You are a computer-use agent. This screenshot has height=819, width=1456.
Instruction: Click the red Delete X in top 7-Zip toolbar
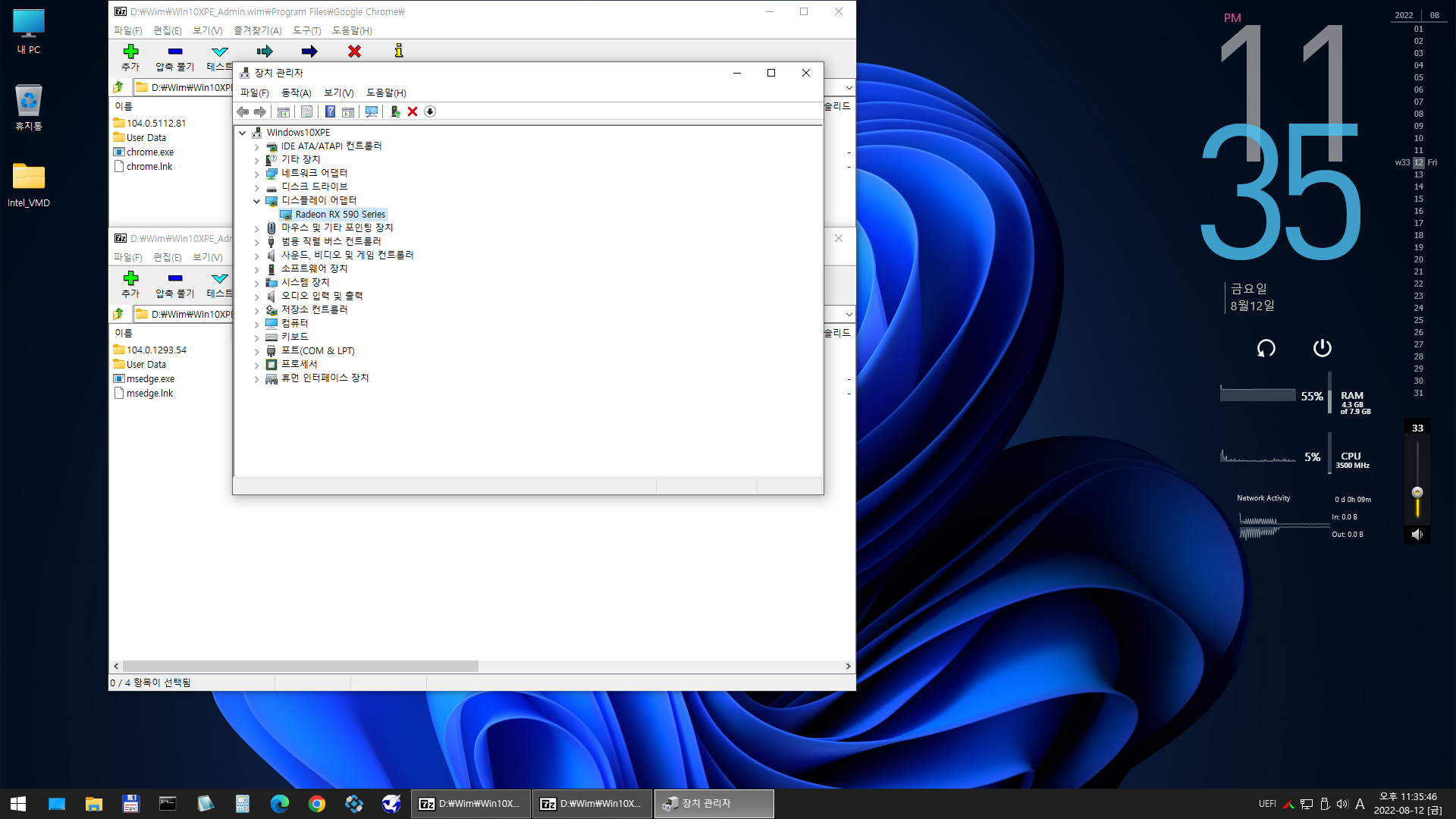pos(354,52)
